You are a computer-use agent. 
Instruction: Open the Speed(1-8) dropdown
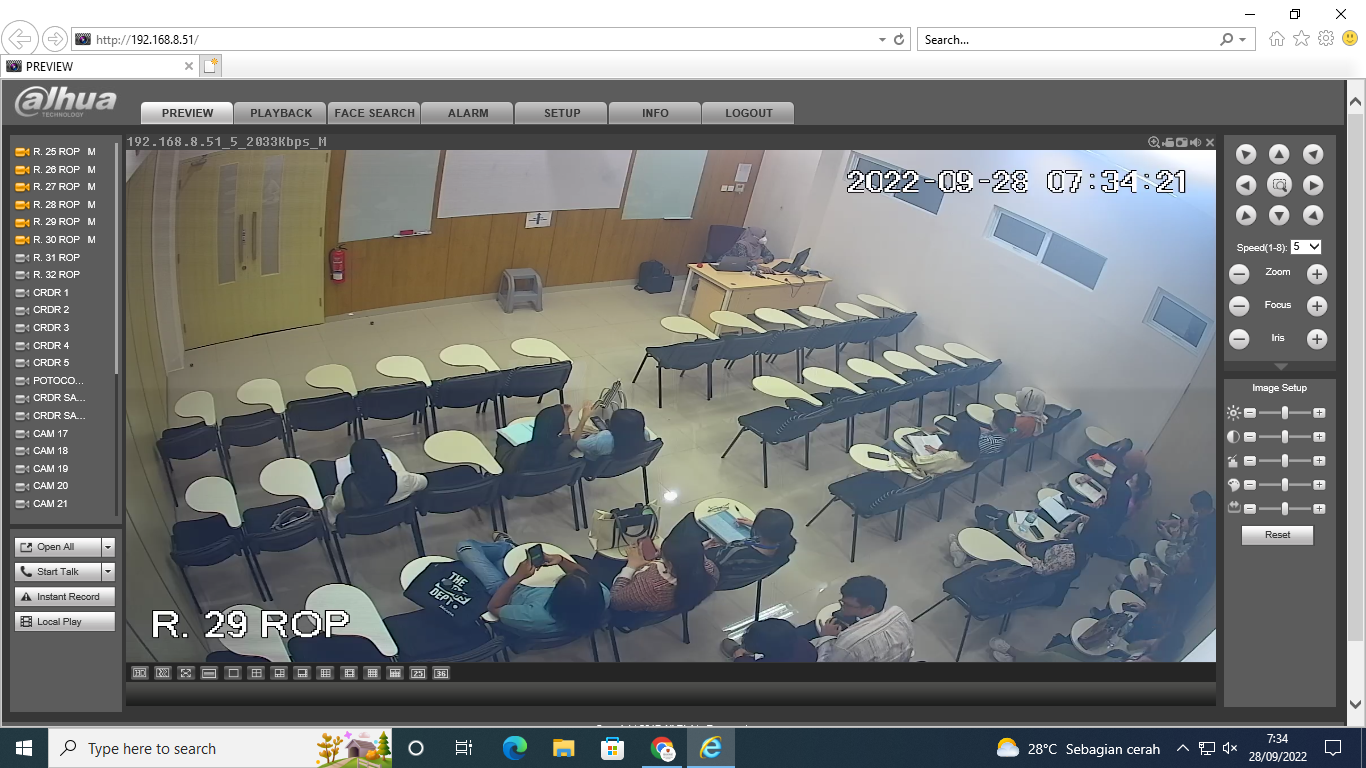click(x=1306, y=246)
